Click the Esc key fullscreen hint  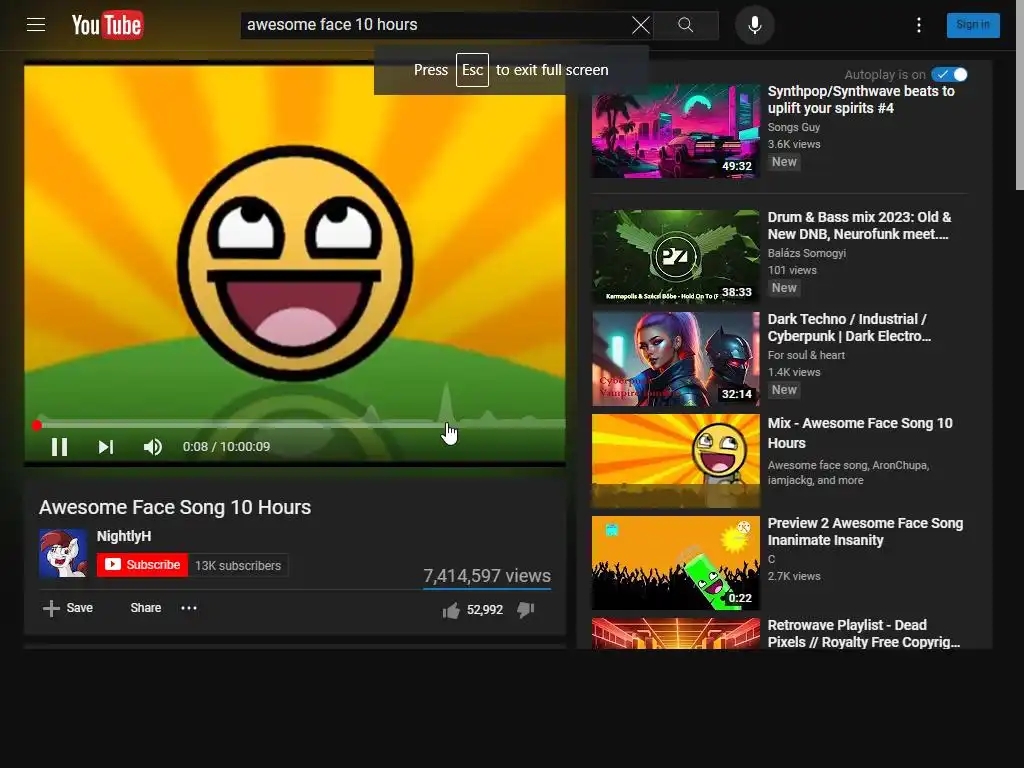click(472, 70)
